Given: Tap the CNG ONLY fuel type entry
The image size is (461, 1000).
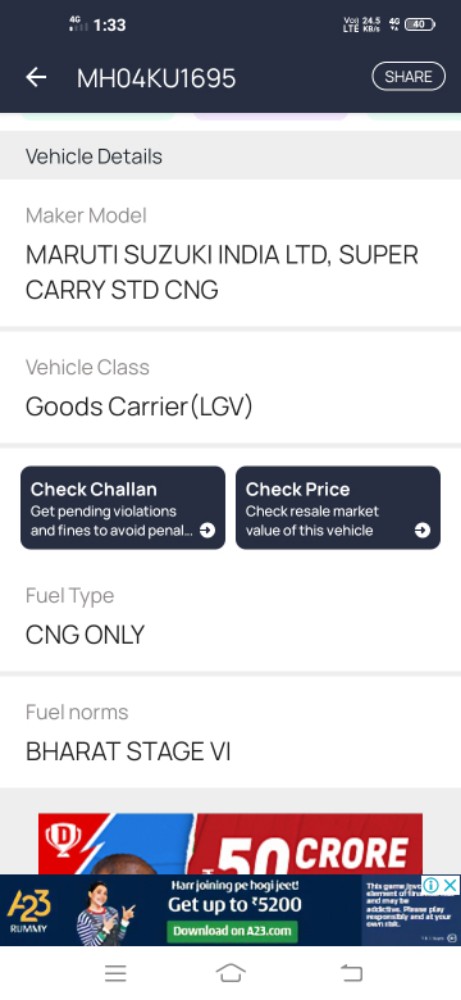Looking at the screenshot, I should pyautogui.click(x=85, y=635).
